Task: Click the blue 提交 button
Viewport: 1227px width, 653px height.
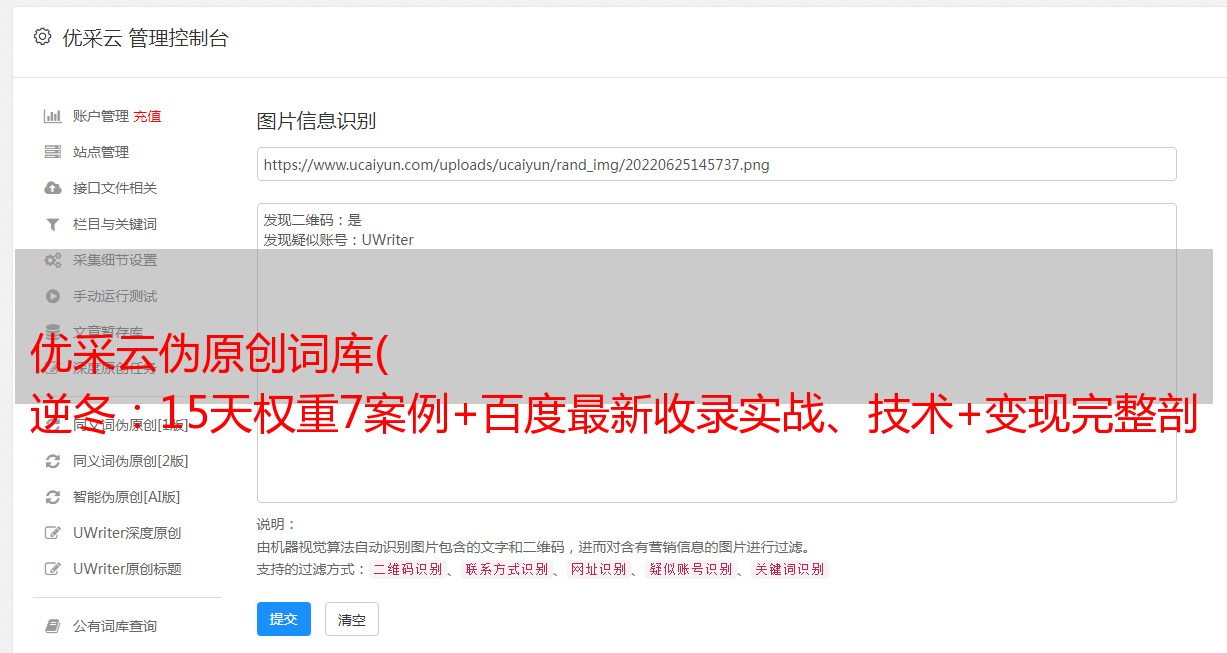Action: 284,619
